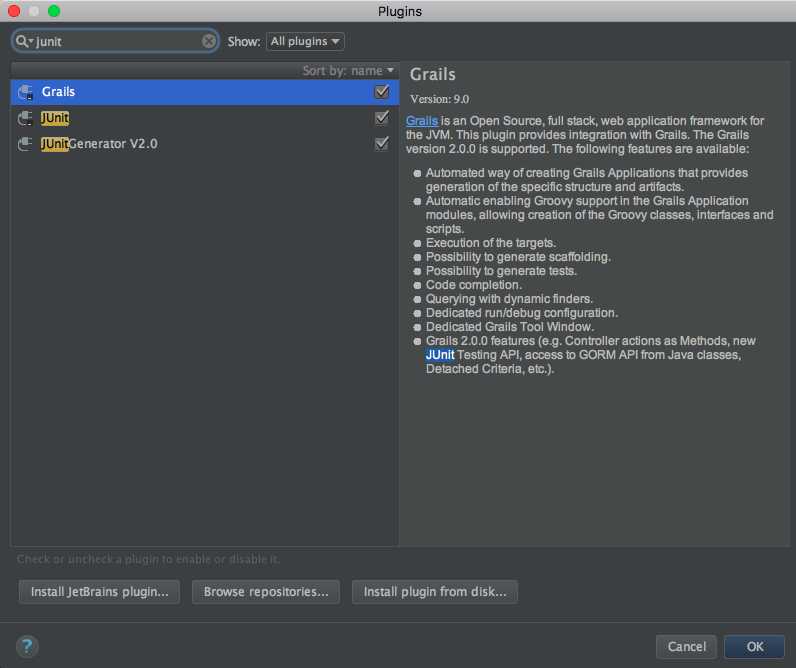Confirm with the OK button
The width and height of the screenshot is (796, 668).
[754, 647]
